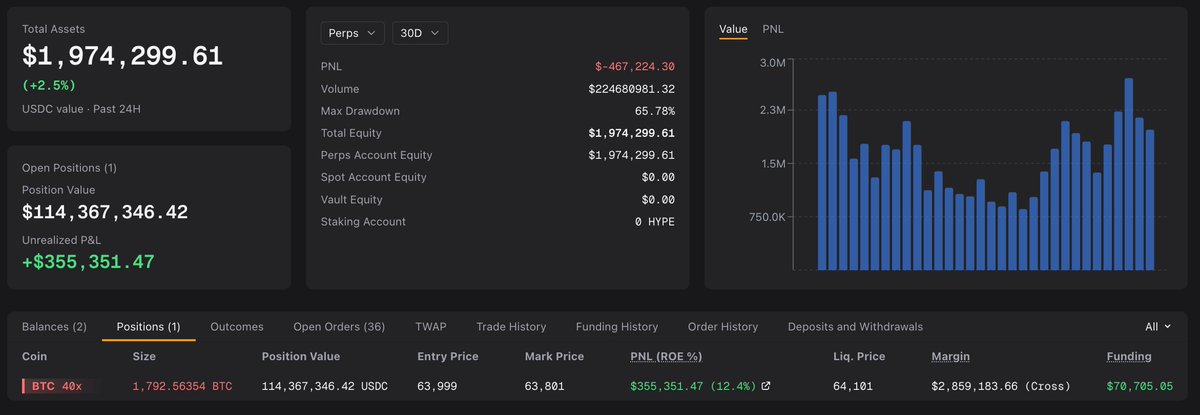The image size is (1200, 415).
Task: Click the $-467,224.30 PNL value
Action: point(635,67)
